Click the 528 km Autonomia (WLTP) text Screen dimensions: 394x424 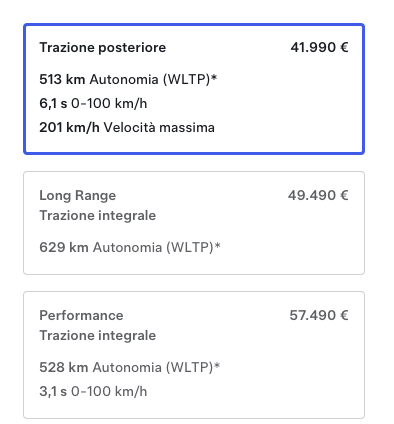tap(130, 367)
